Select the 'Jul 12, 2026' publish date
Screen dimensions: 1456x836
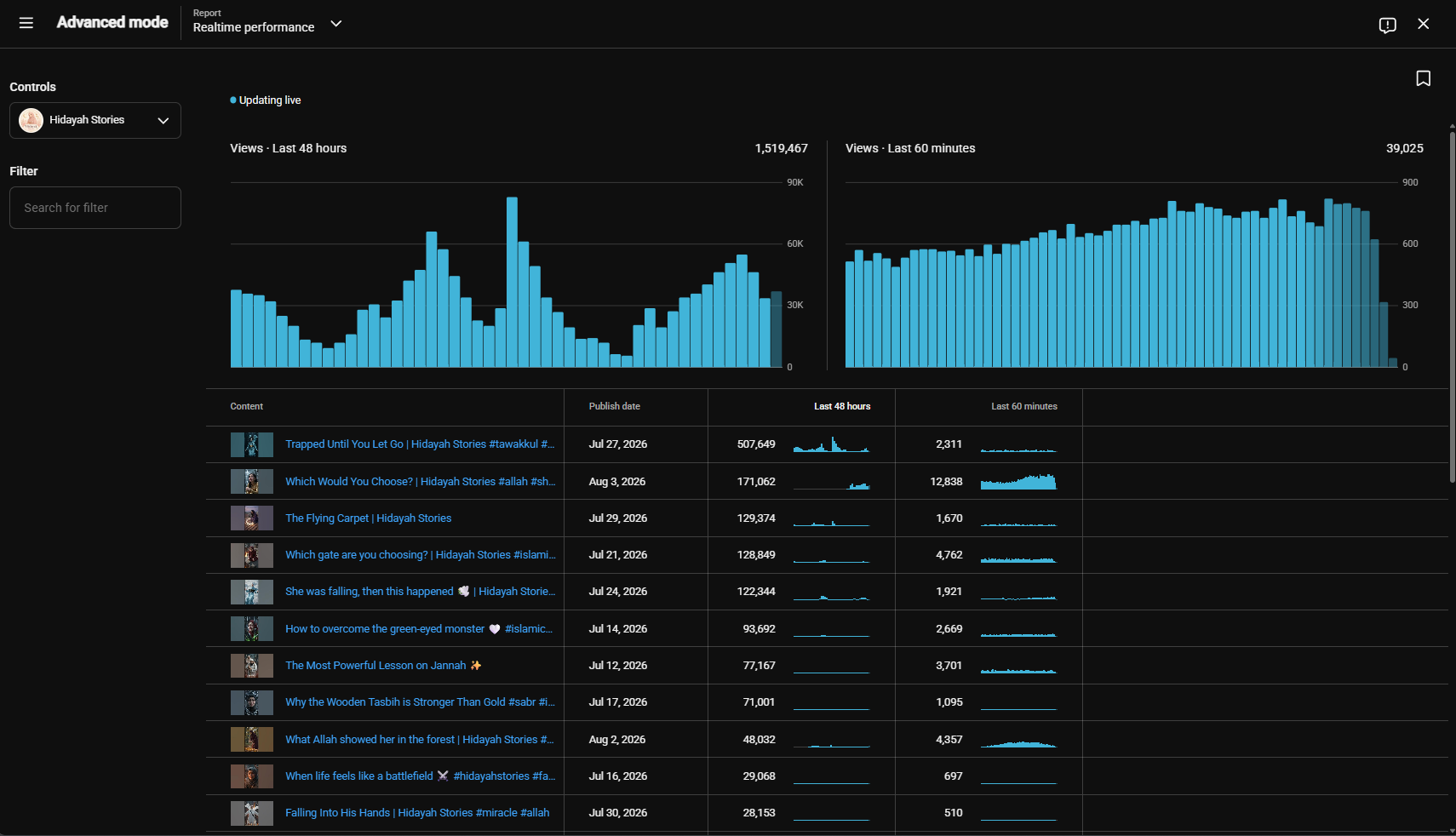pos(618,666)
